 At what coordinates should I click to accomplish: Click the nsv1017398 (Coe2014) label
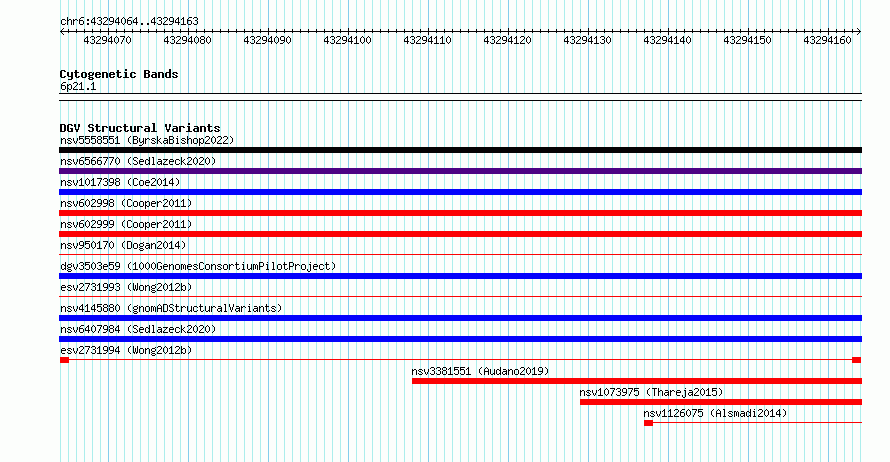(x=120, y=182)
